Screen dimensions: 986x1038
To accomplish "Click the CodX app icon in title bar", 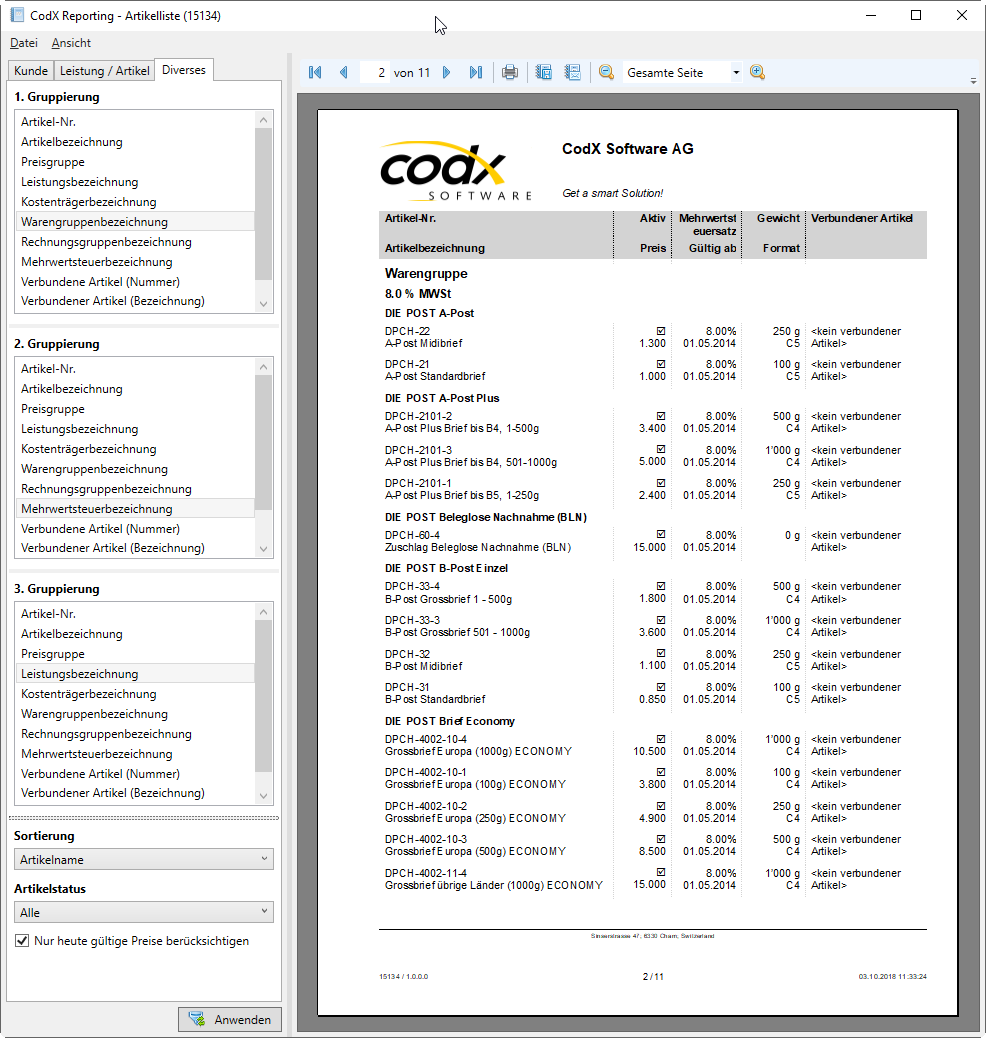I will pos(17,15).
